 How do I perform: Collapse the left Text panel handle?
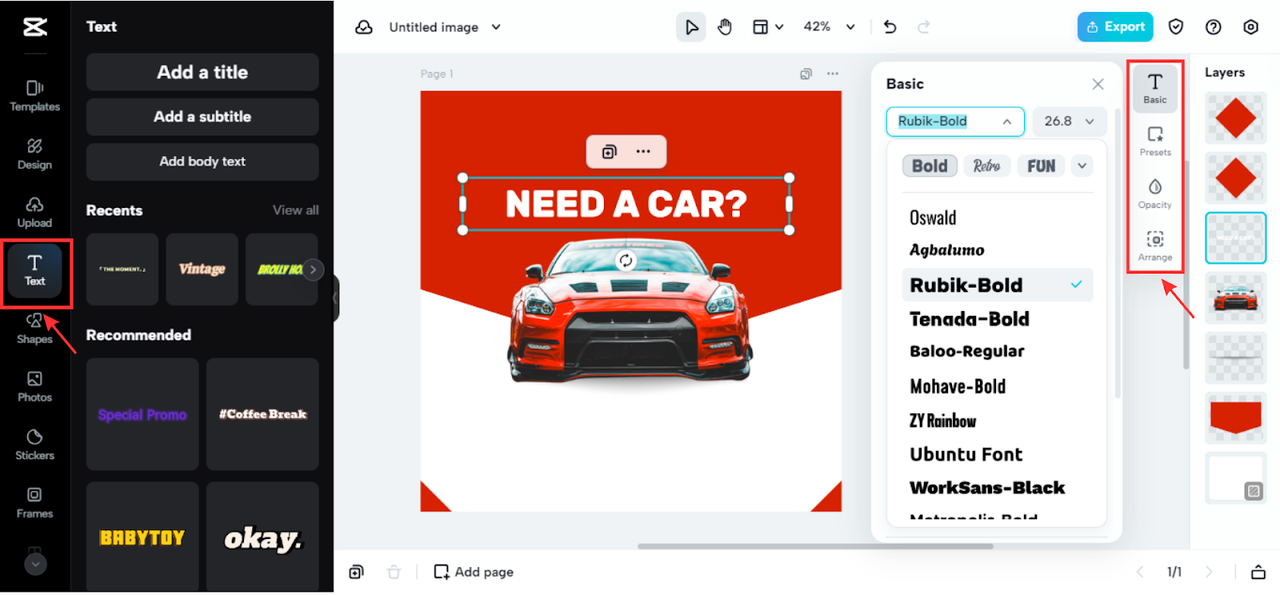pyautogui.click(x=336, y=298)
